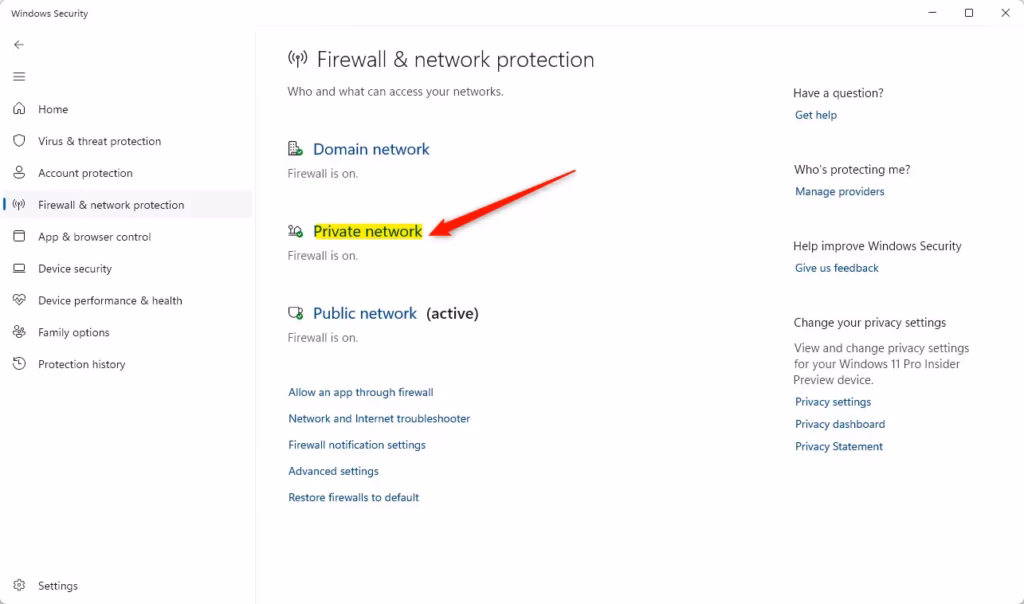Click the Account protection person icon
This screenshot has height=604, width=1024.
(19, 173)
